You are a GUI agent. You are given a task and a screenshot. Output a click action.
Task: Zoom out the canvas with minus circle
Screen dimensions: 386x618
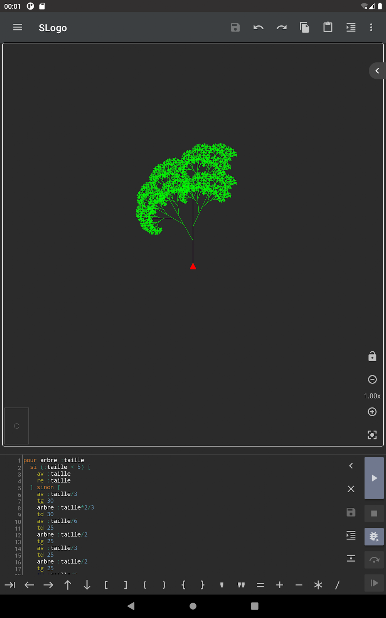[372, 380]
